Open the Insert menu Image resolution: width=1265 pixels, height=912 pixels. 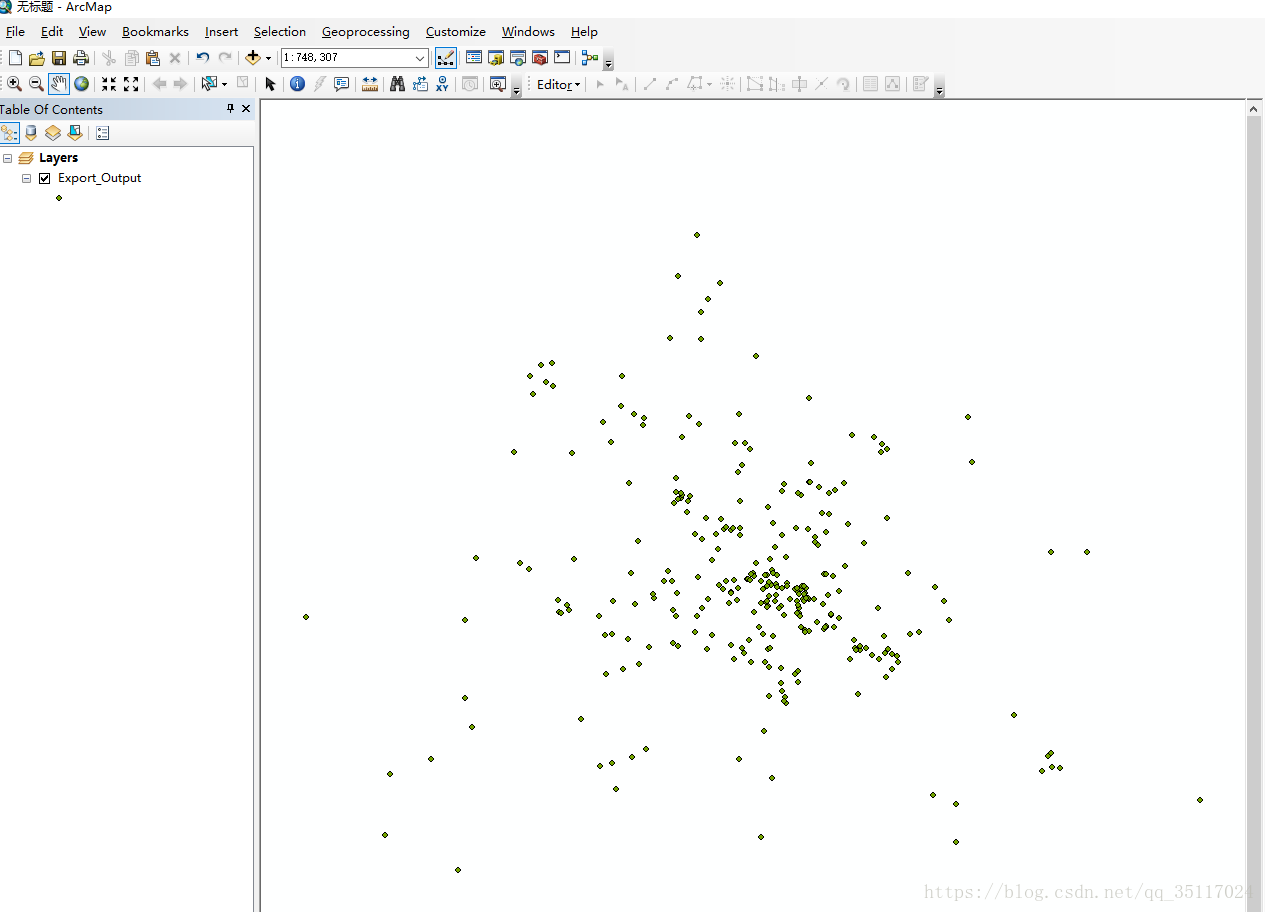[221, 32]
